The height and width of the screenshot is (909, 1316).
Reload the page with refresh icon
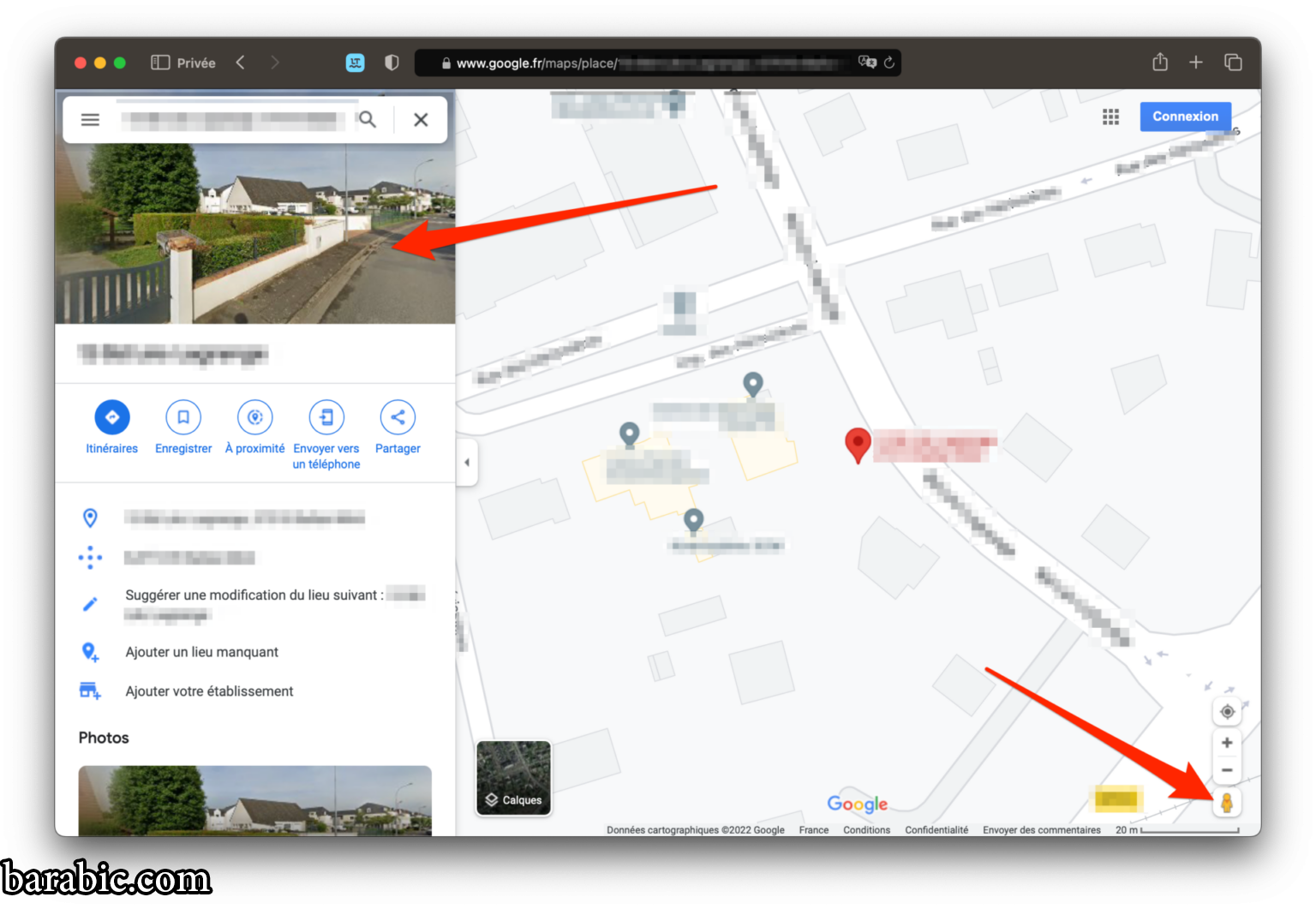tap(889, 63)
